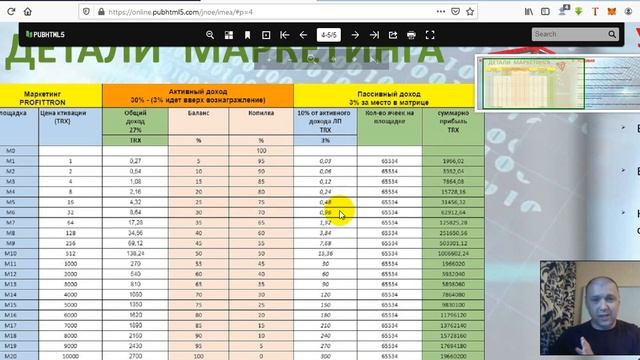This screenshot has height=360, width=640.
Task: Click total profit 19660200 in row M20
Action: click(x=453, y=356)
